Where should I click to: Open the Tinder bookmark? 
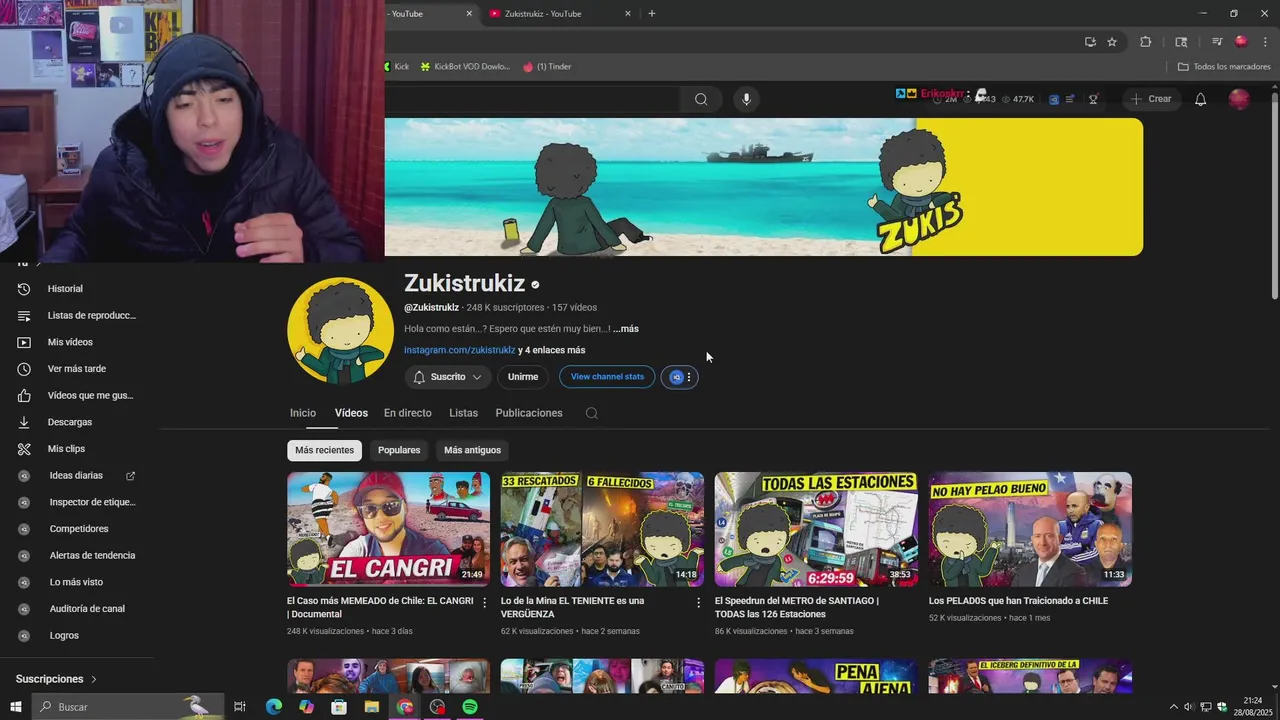pyautogui.click(x=547, y=67)
